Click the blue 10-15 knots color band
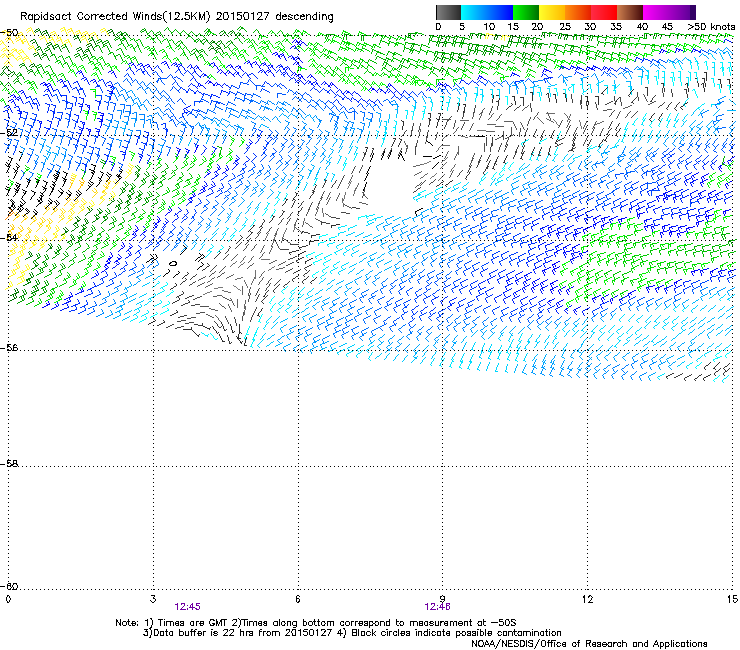 [x=500, y=12]
